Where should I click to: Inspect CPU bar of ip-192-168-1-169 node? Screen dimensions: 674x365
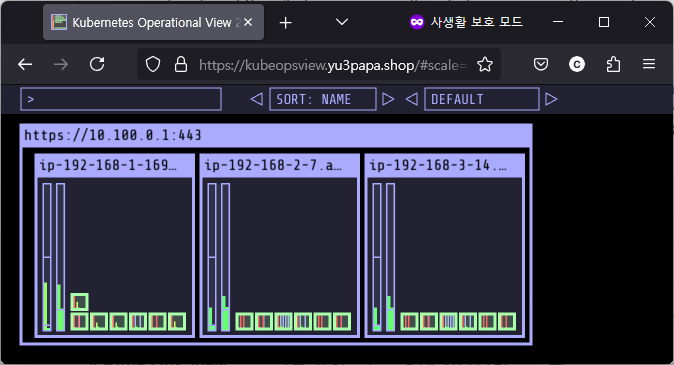point(47,257)
